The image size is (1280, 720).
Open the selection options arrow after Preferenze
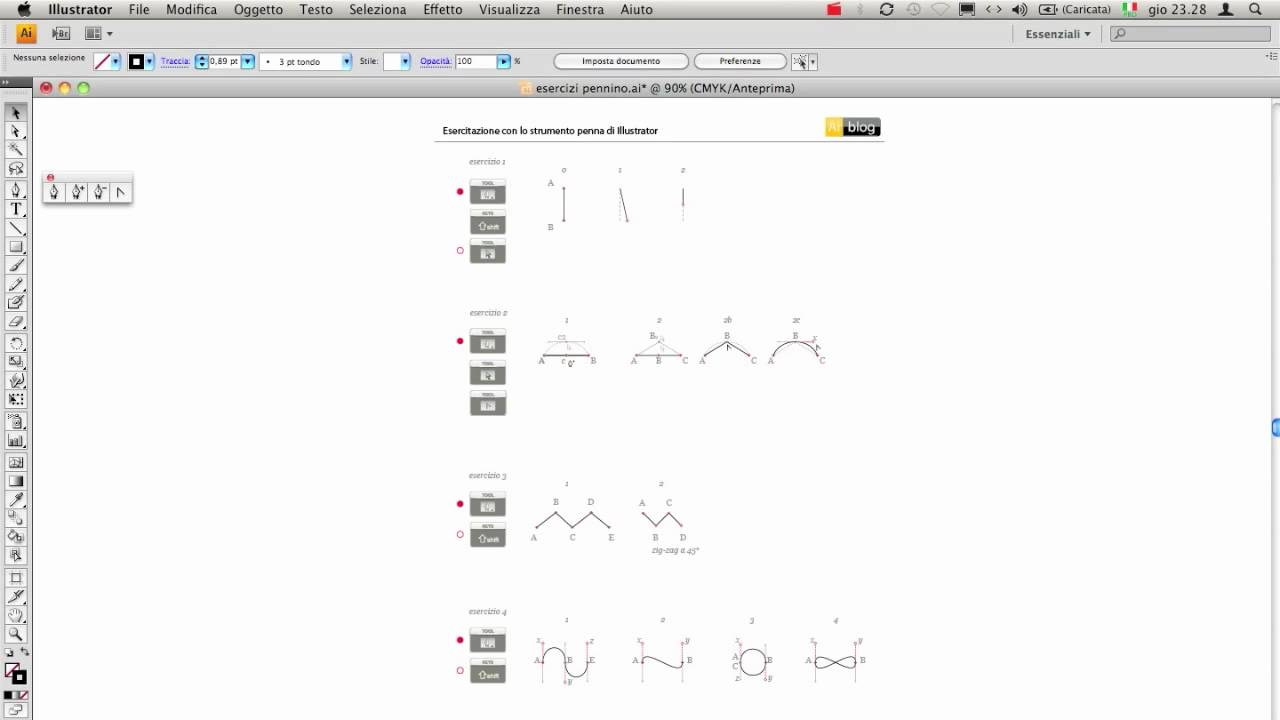pyautogui.click(x=813, y=62)
